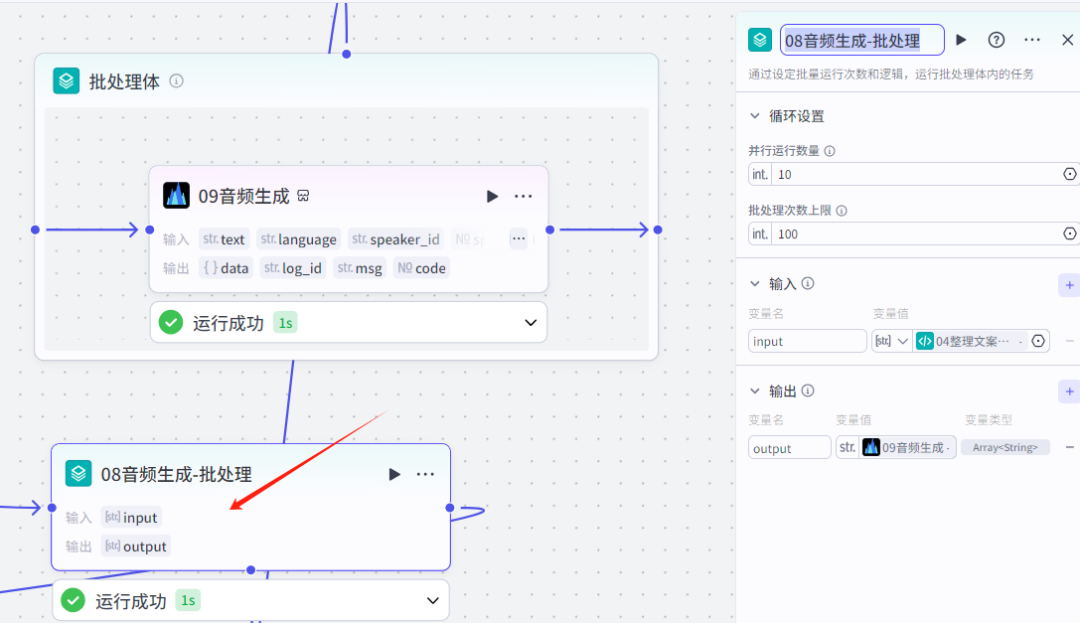1080x623 pixels.
Task: Select the 09音频生成 audio node icon
Action: click(176, 195)
